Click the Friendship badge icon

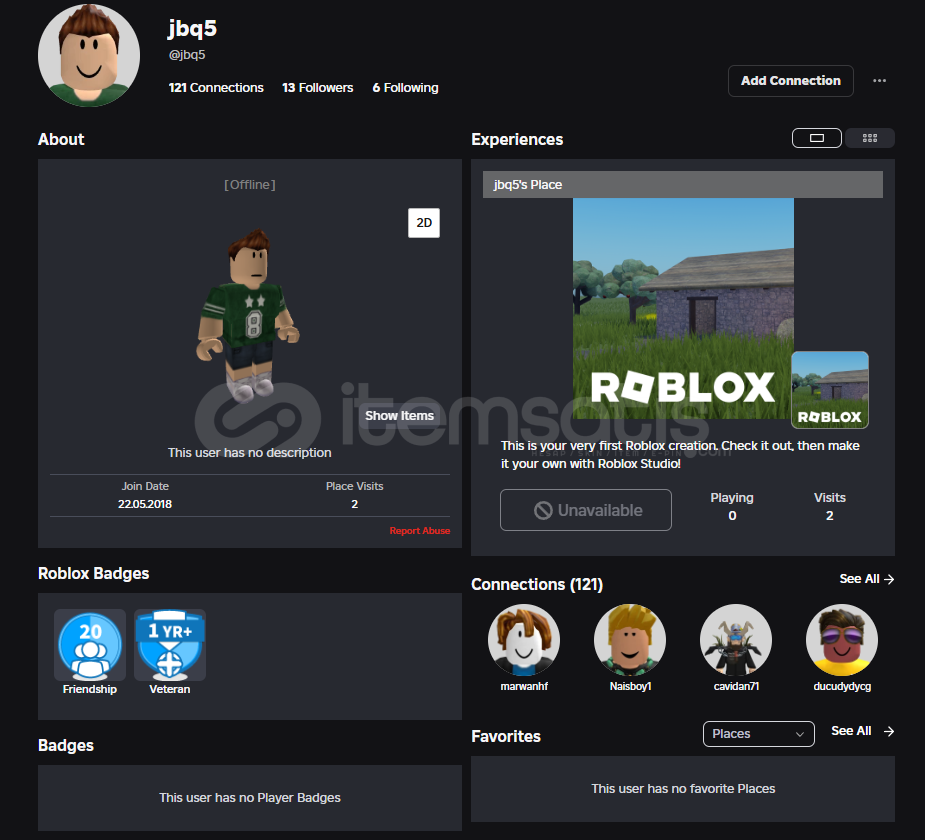click(90, 645)
